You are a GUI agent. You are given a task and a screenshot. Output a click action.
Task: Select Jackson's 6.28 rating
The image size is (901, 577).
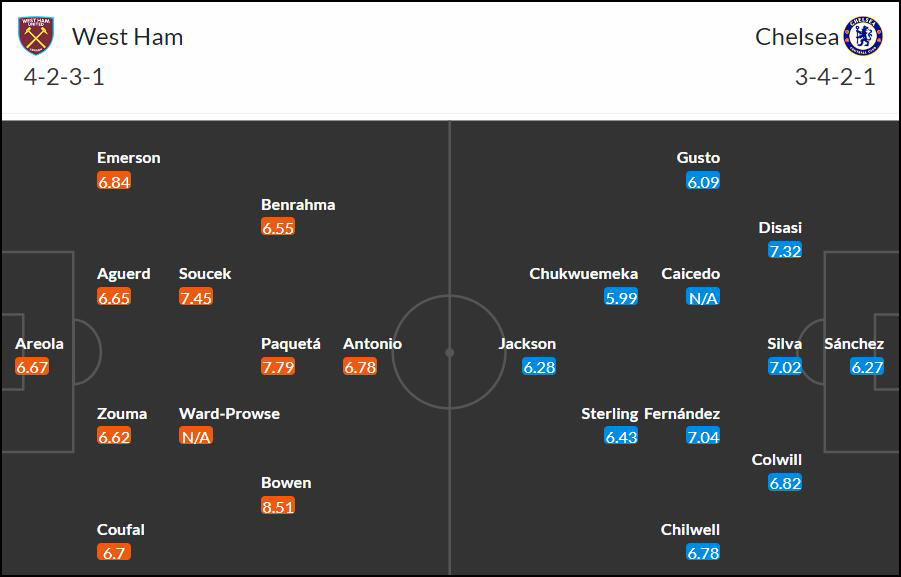539,367
